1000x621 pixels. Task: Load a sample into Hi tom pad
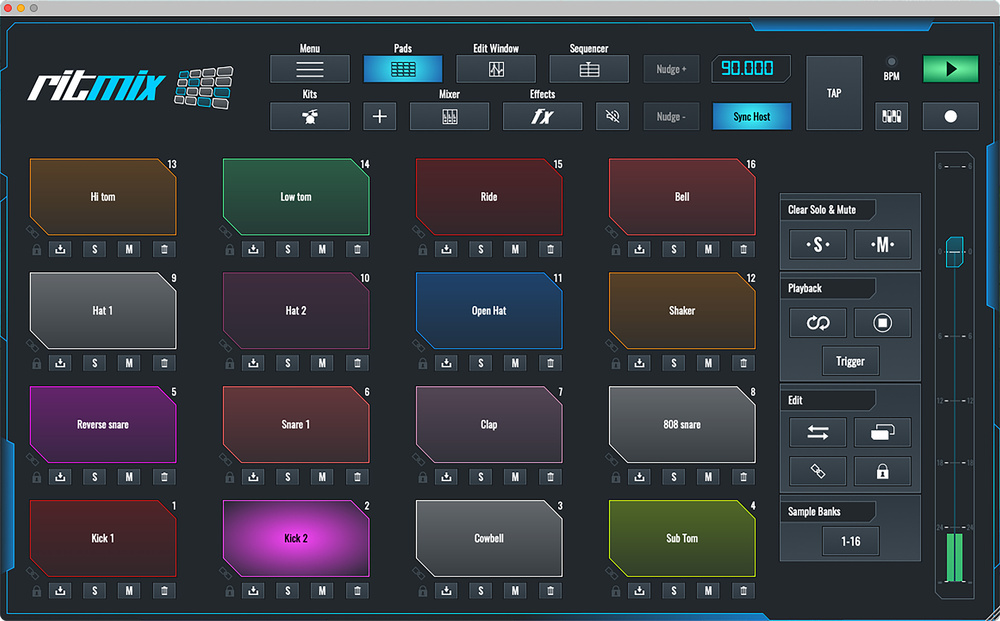click(60, 249)
